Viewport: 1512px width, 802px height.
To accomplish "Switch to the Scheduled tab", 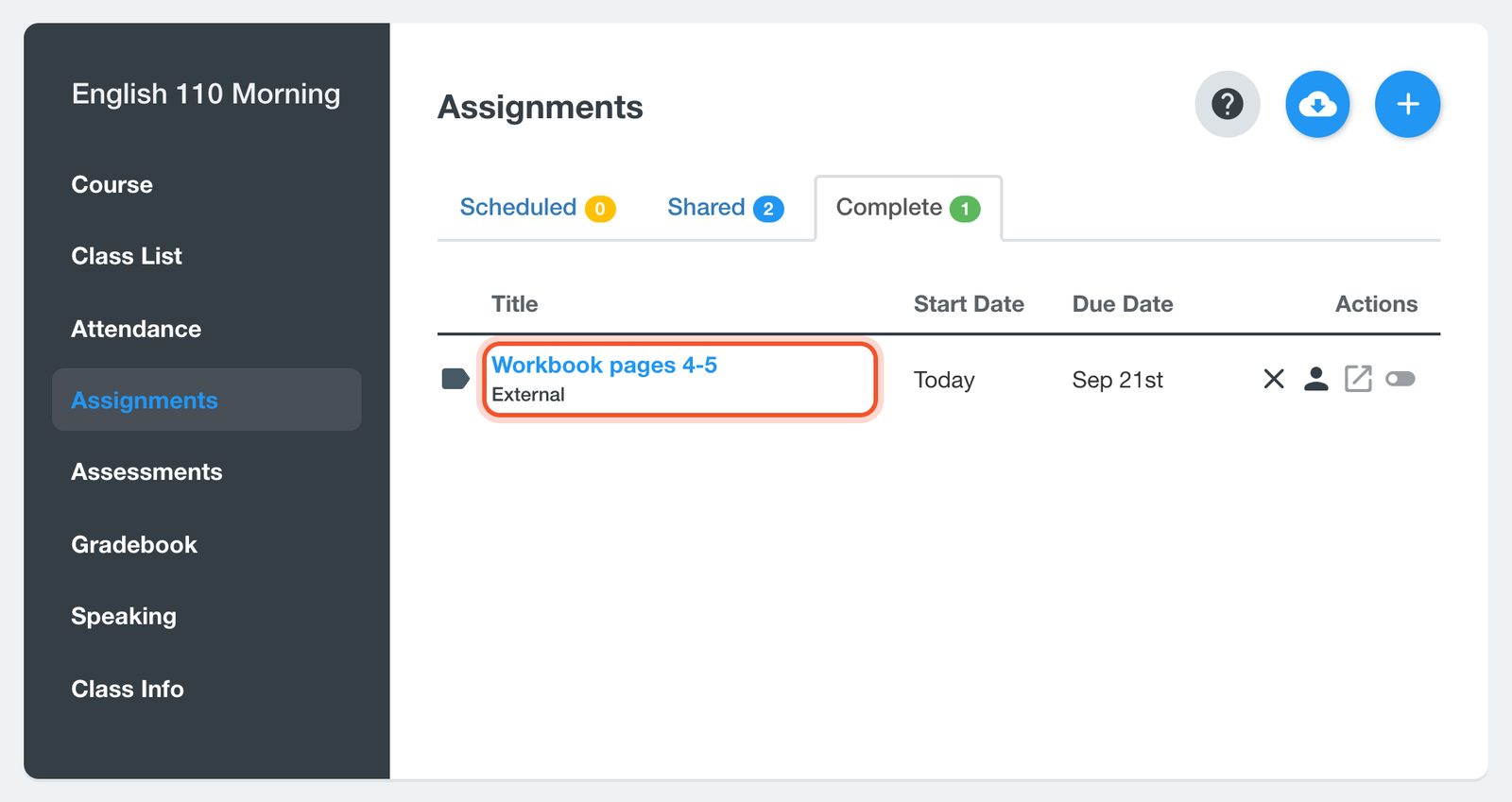I will tap(537, 208).
